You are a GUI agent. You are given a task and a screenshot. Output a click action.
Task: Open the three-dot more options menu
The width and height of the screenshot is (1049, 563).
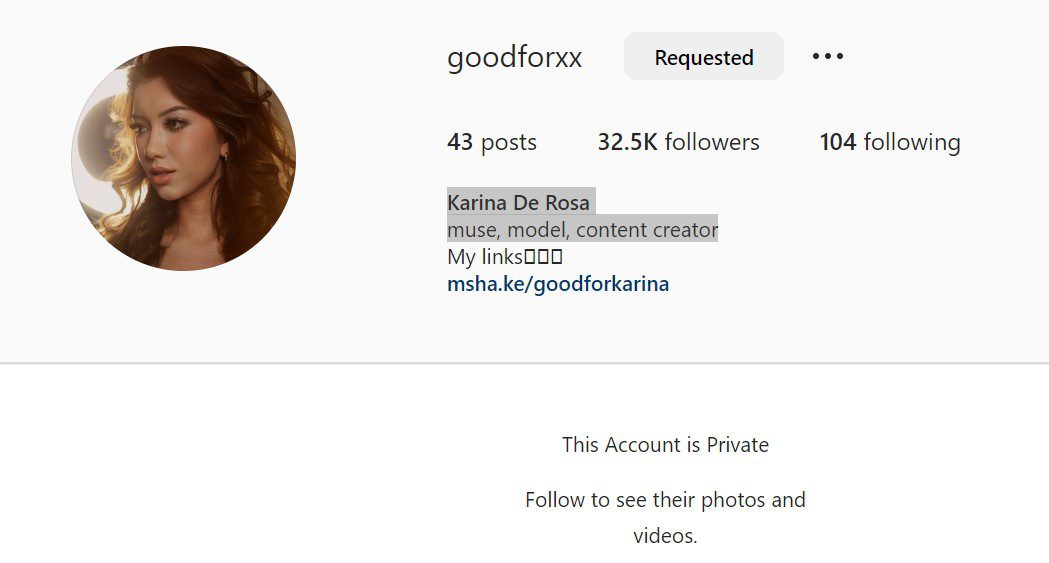(828, 56)
